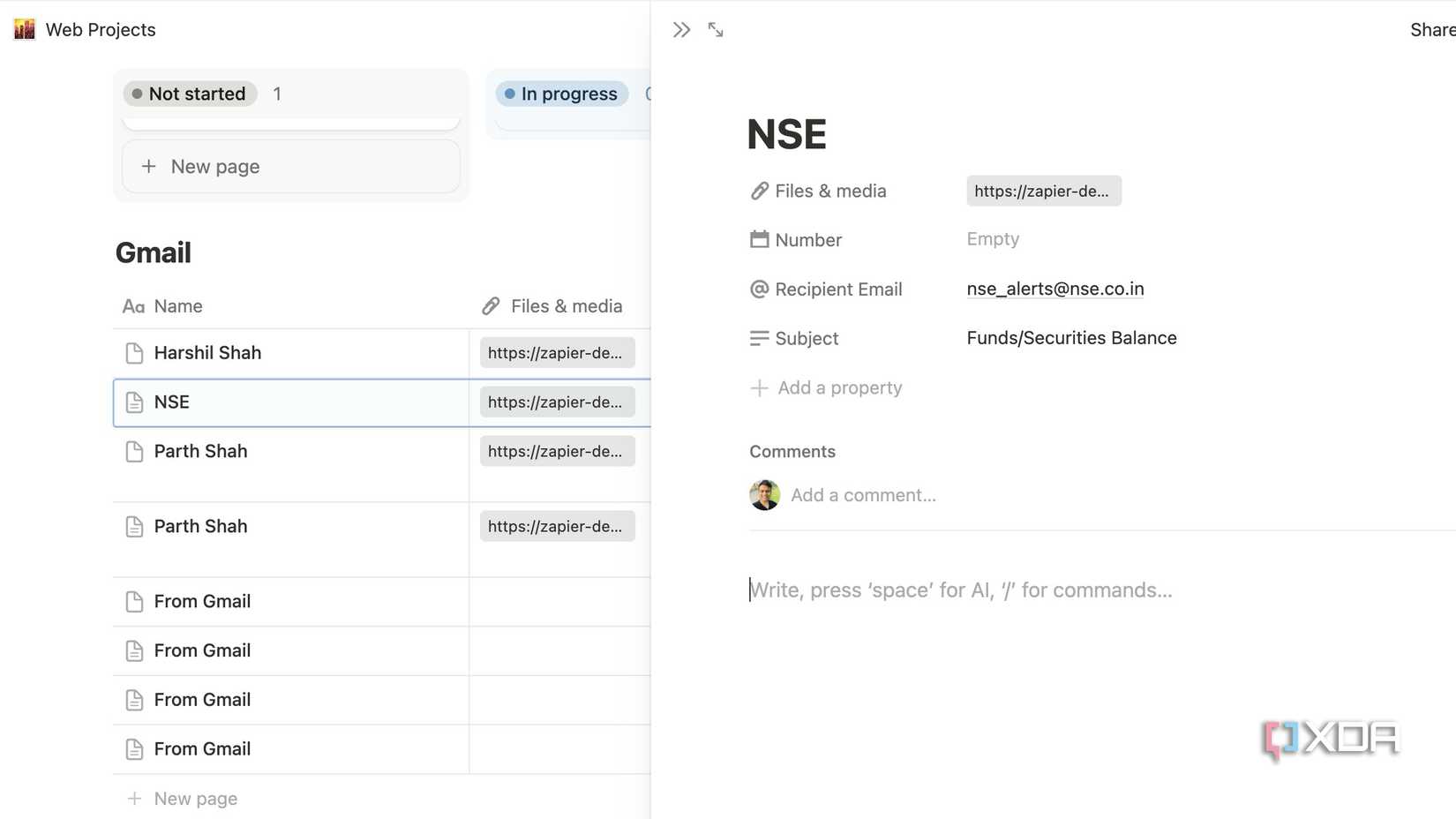Viewport: 1456px width, 819px height.
Task: Select Add a property
Action: (826, 387)
